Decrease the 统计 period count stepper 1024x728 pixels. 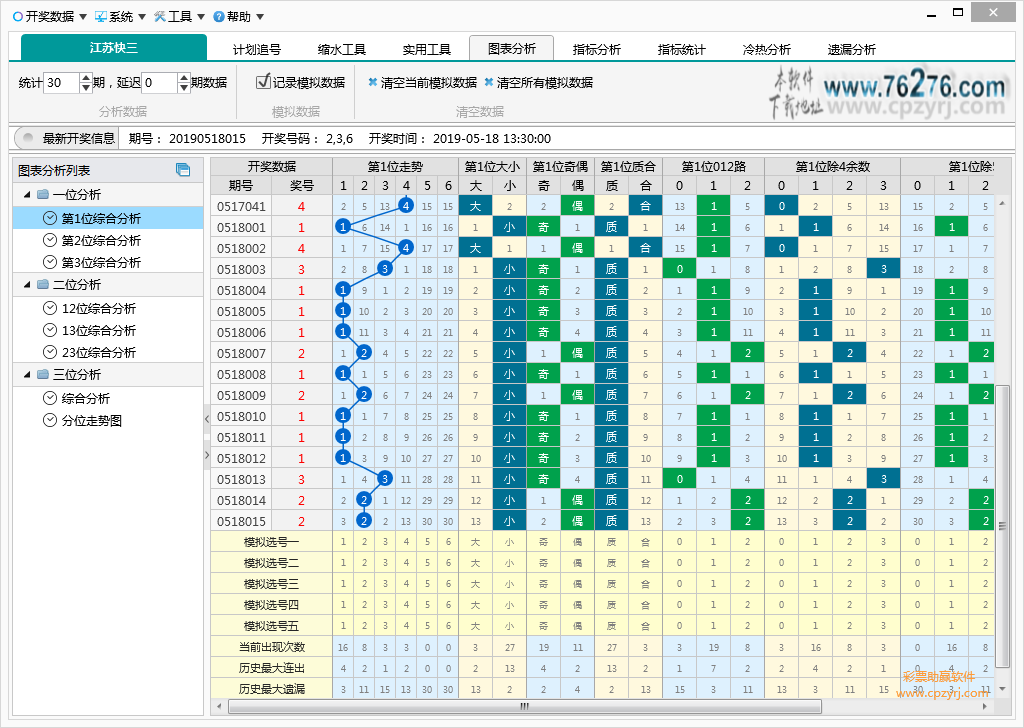click(86, 87)
